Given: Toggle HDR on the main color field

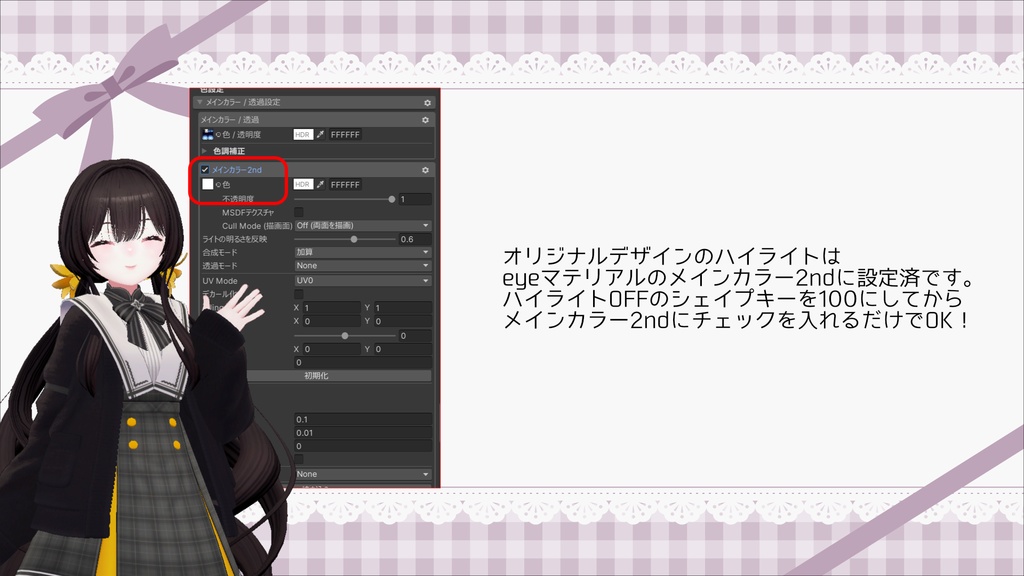Looking at the screenshot, I should point(304,134).
